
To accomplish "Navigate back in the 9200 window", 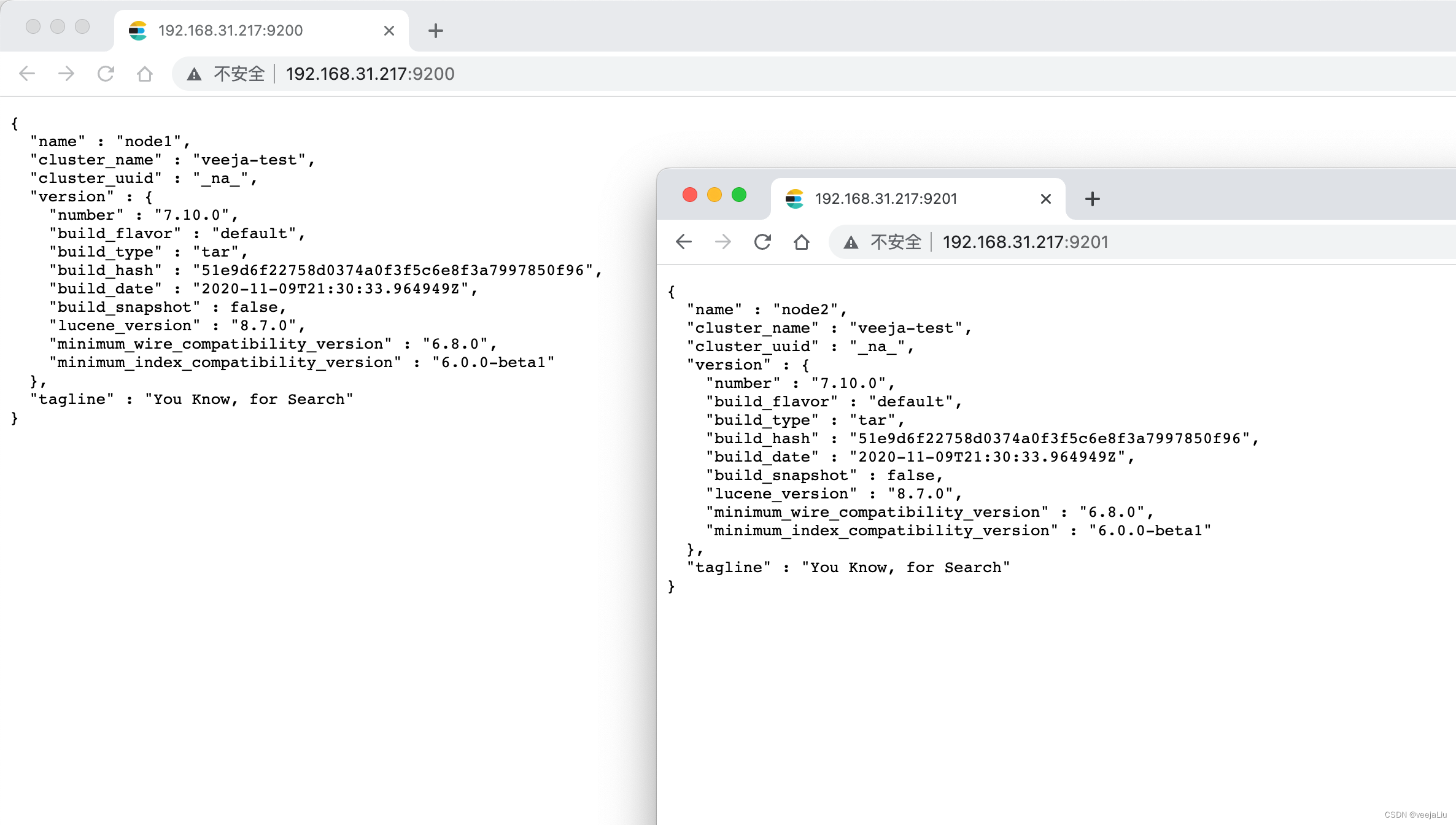I will point(26,74).
